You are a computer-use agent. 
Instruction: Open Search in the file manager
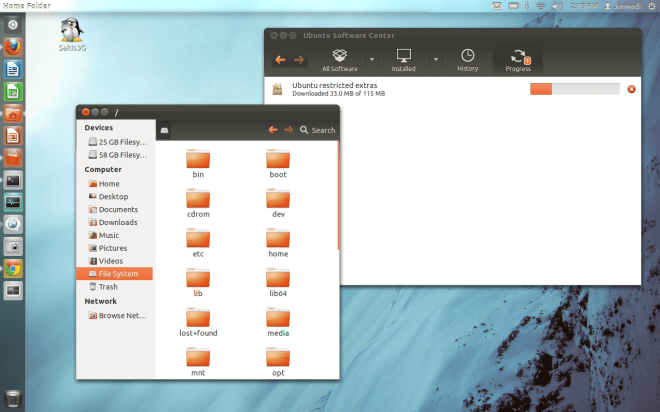click(318, 130)
